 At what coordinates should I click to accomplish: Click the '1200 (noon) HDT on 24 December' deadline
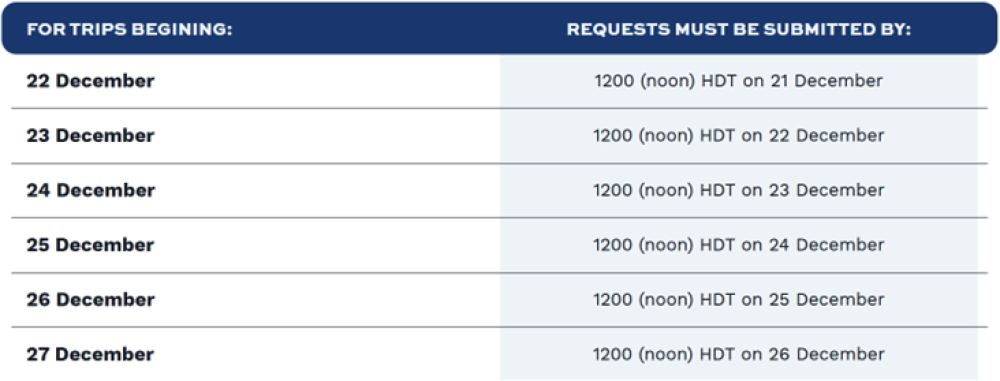739,245
